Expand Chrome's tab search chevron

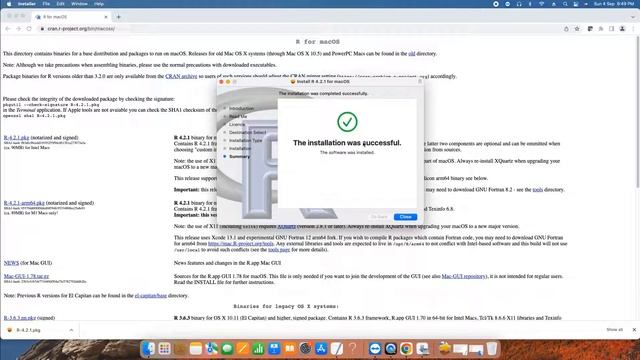tap(633, 17)
